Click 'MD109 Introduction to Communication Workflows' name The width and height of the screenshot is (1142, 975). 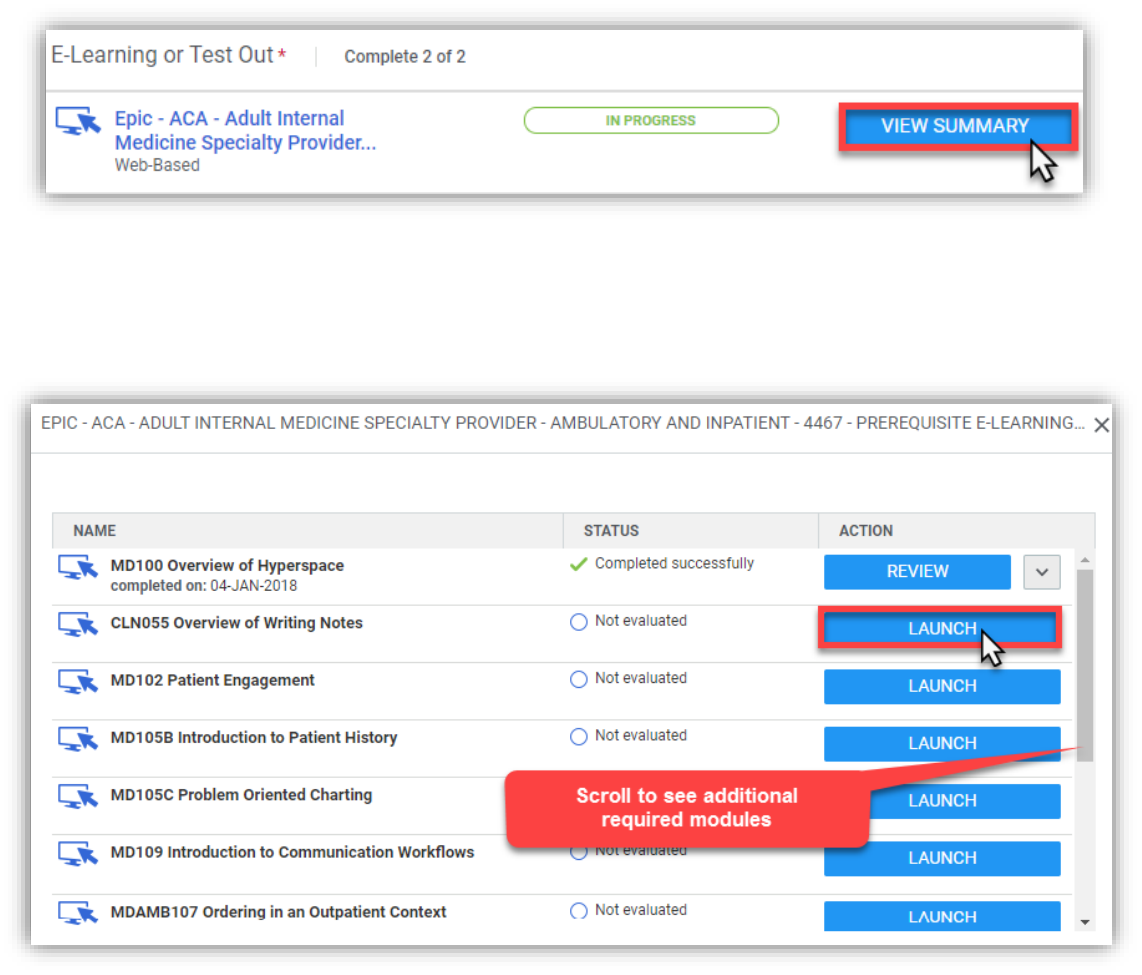(292, 853)
